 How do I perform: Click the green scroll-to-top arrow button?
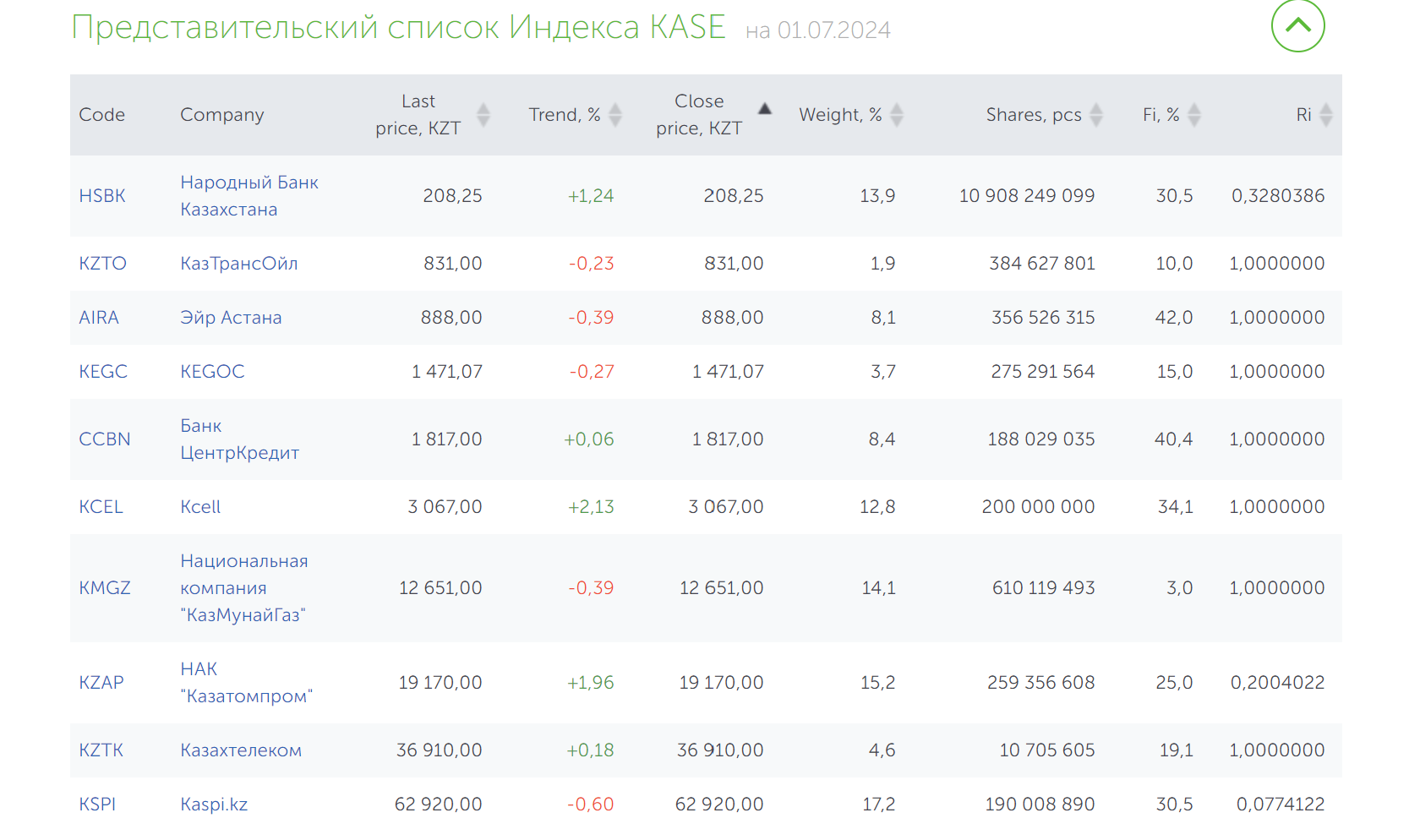[1297, 25]
